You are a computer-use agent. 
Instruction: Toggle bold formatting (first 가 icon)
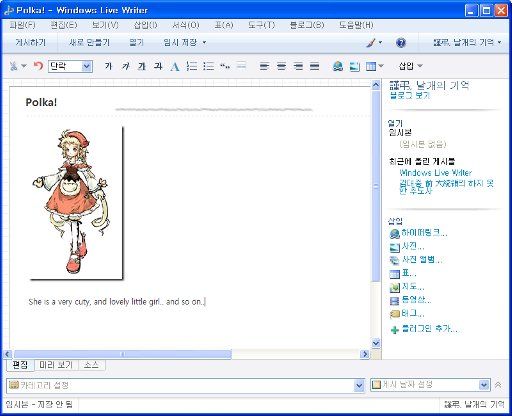(x=108, y=66)
